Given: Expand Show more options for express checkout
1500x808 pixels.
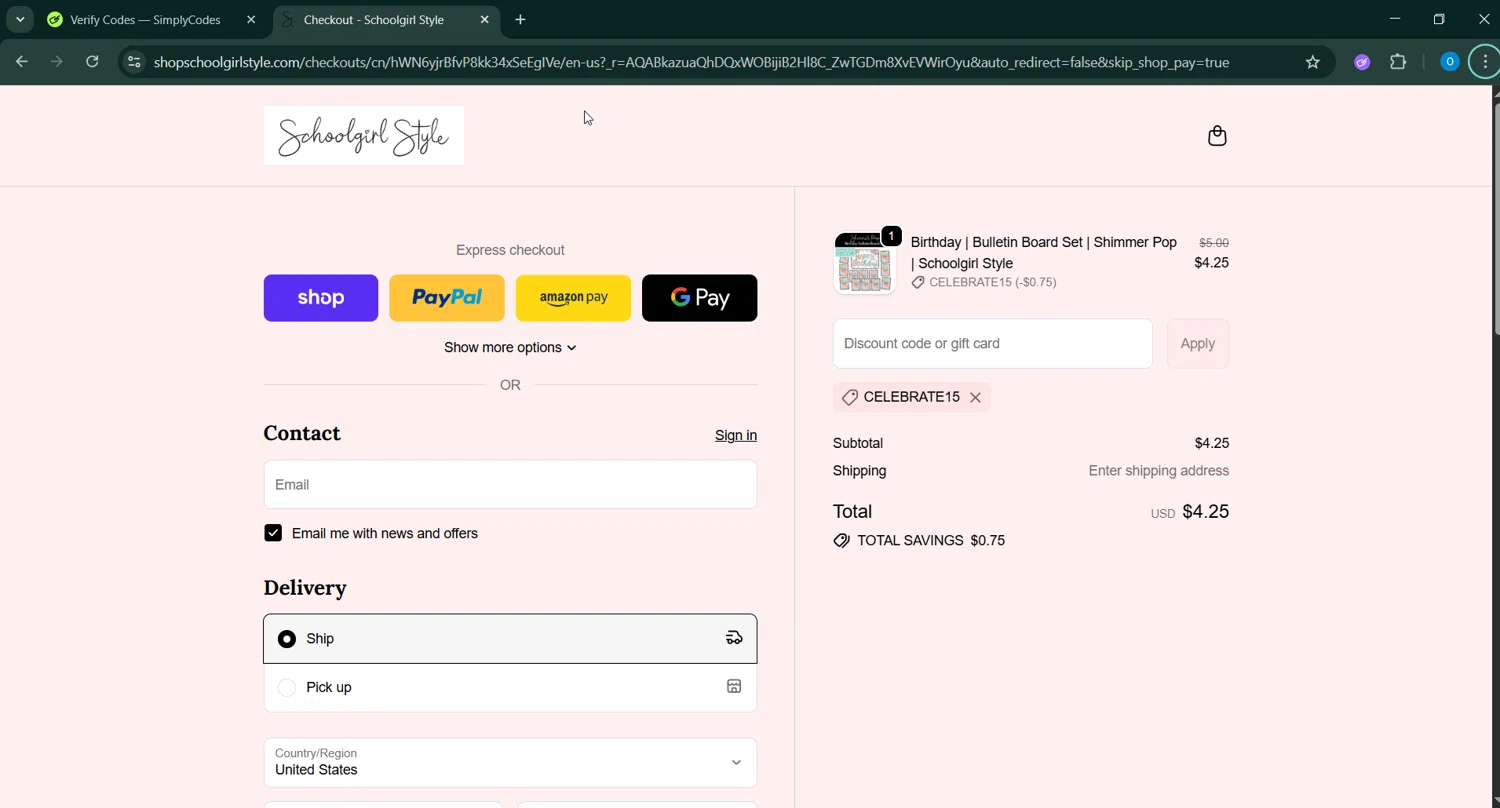Looking at the screenshot, I should [510, 347].
